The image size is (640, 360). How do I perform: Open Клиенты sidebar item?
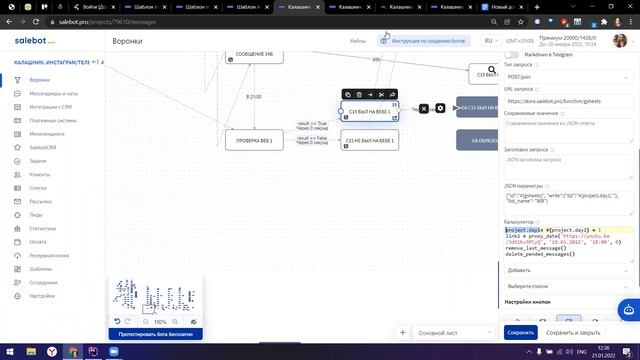[40, 174]
